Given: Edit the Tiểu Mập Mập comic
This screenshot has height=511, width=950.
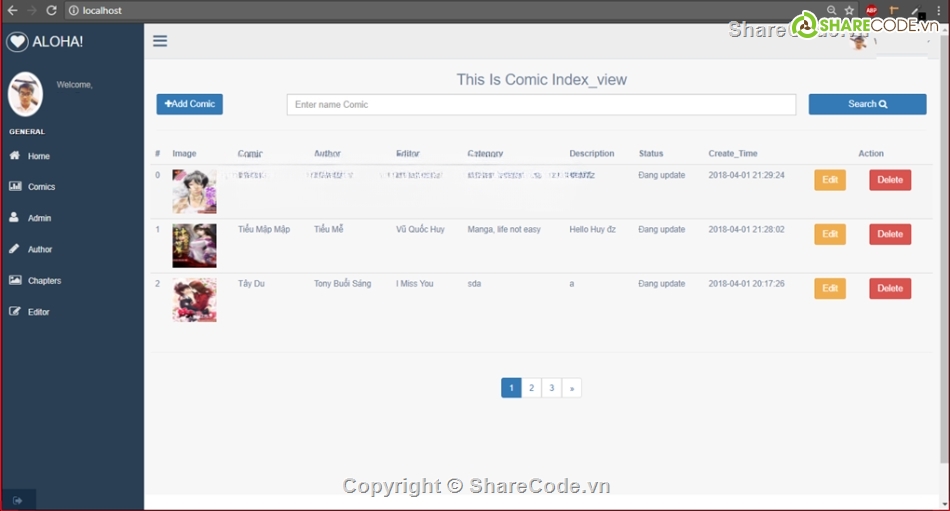Looking at the screenshot, I should pyautogui.click(x=829, y=234).
